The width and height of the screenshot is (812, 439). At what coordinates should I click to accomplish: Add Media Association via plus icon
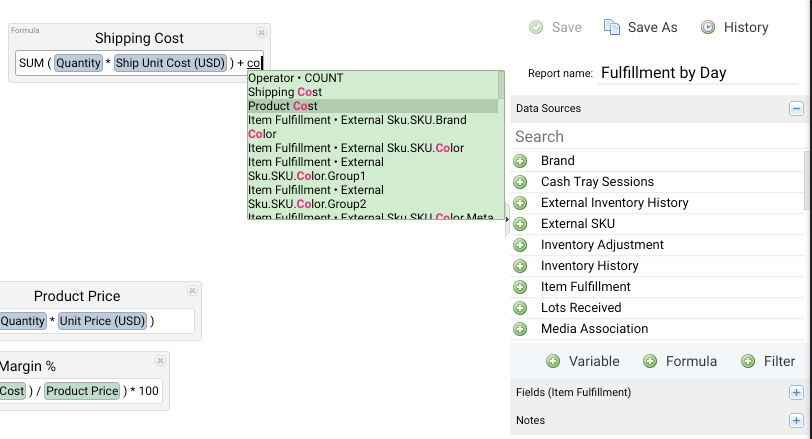point(520,329)
